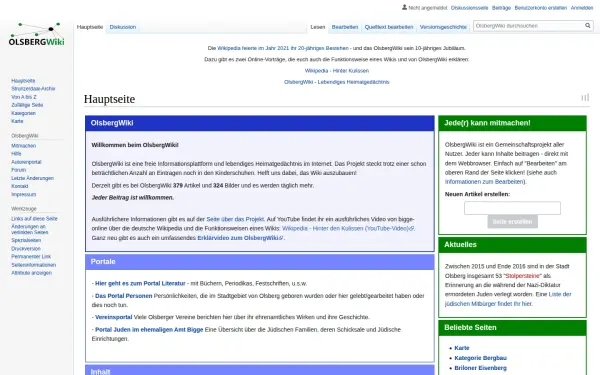Open Strunzerdaal-Archiv in the sidebar
The height and width of the screenshot is (375, 600).
tap(33, 89)
